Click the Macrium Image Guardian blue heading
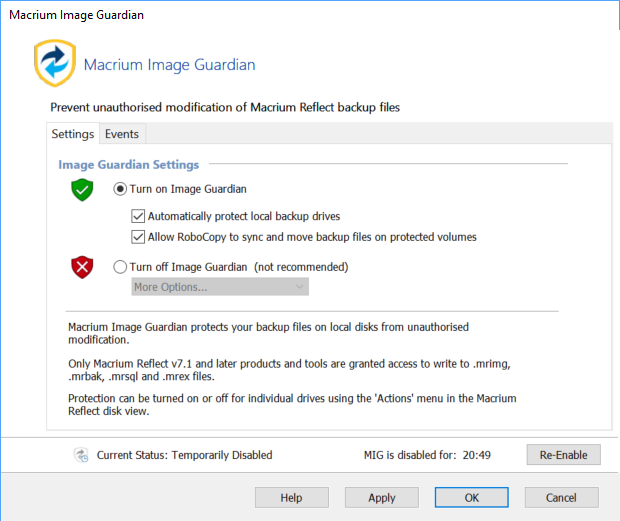Screen dimensions: 620x521 click(170, 65)
